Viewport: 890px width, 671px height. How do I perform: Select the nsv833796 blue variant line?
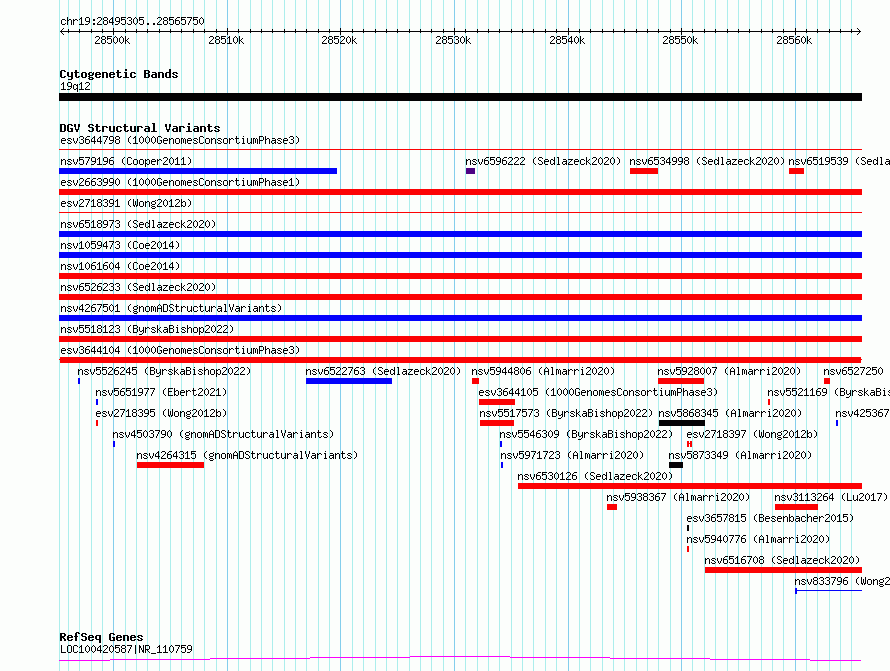point(829,591)
